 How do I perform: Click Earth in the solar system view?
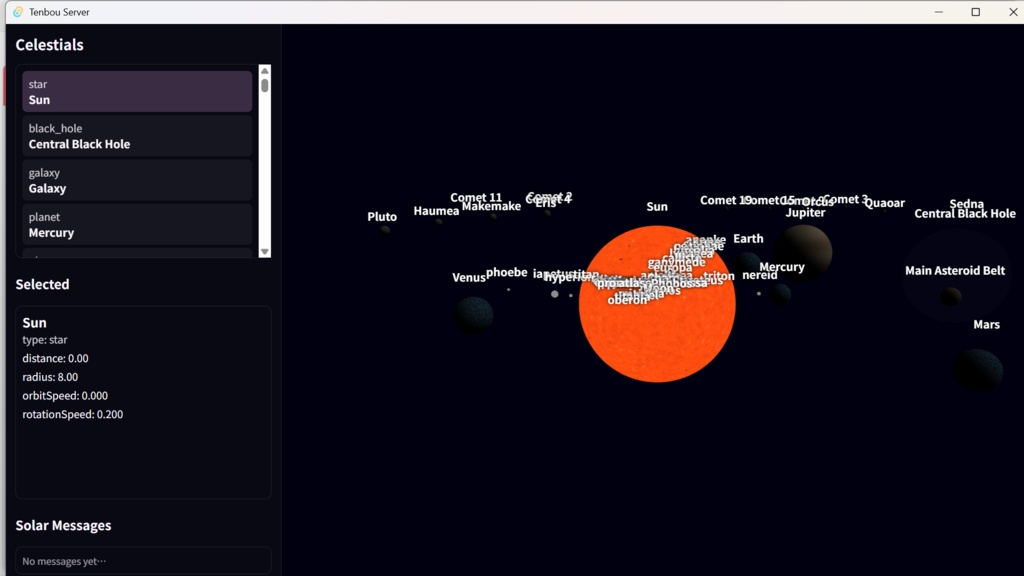point(748,239)
